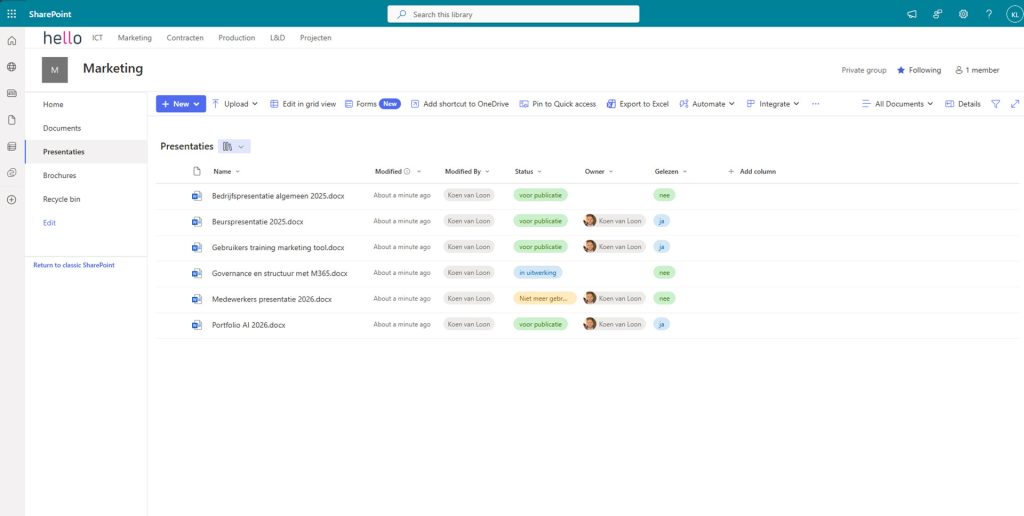Click the filter funnel icon
This screenshot has width=1024, height=516.
pyautogui.click(x=995, y=104)
